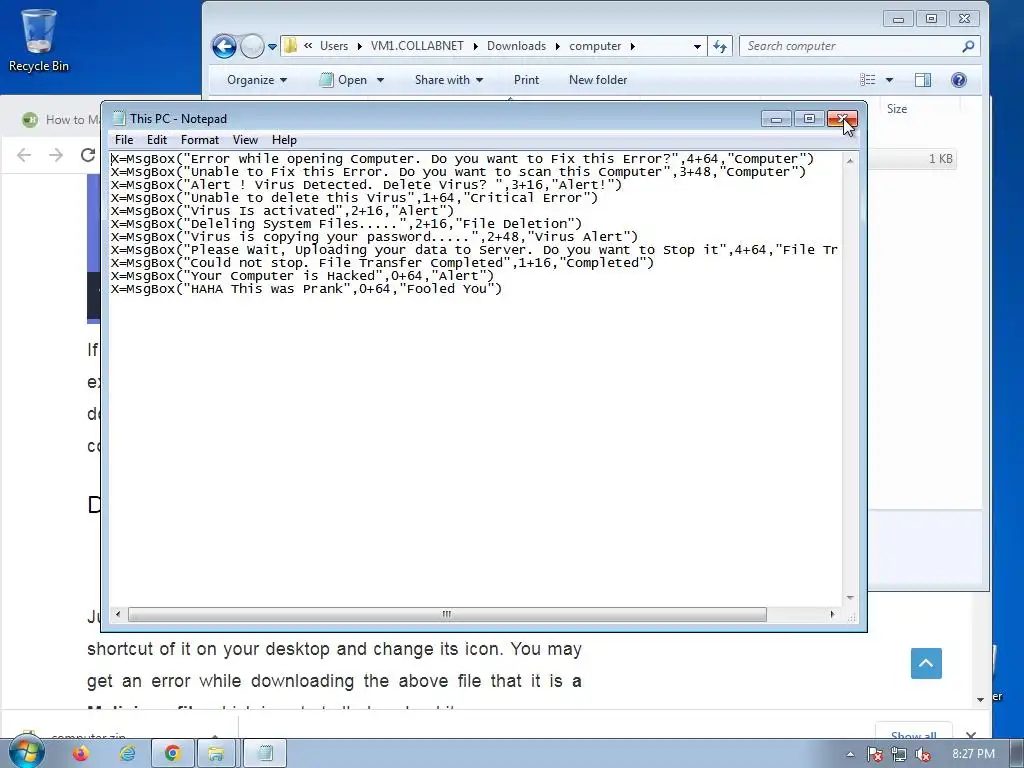Refresh the Explorer address bar

click(x=720, y=46)
